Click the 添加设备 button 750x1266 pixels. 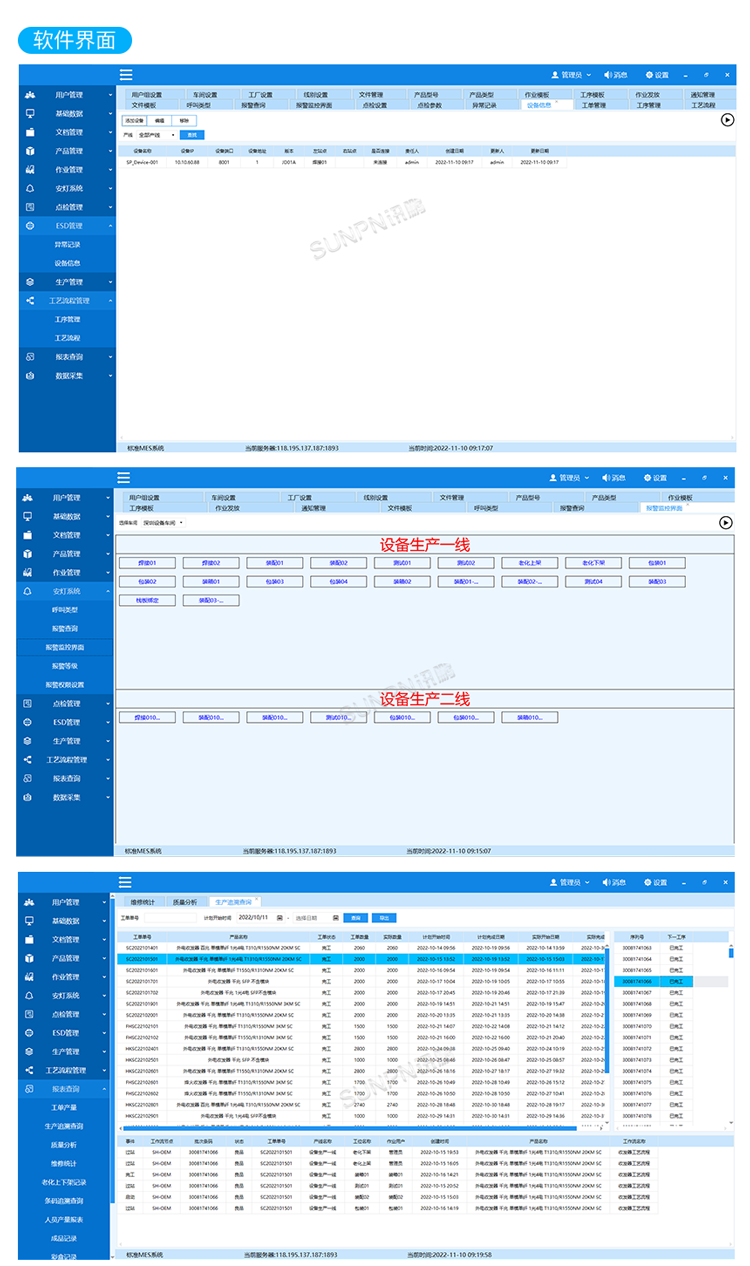coord(135,120)
